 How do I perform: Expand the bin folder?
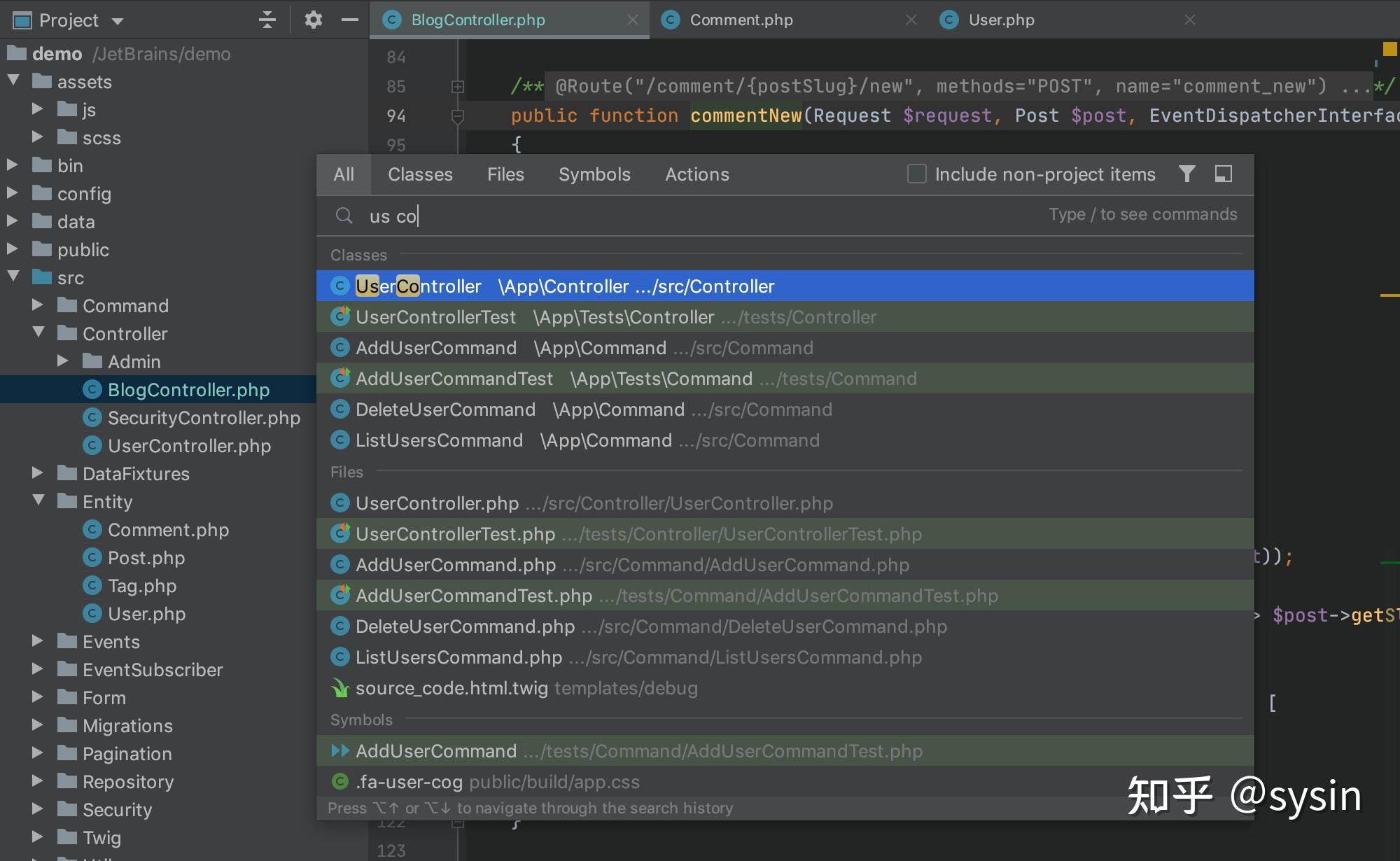coord(13,165)
